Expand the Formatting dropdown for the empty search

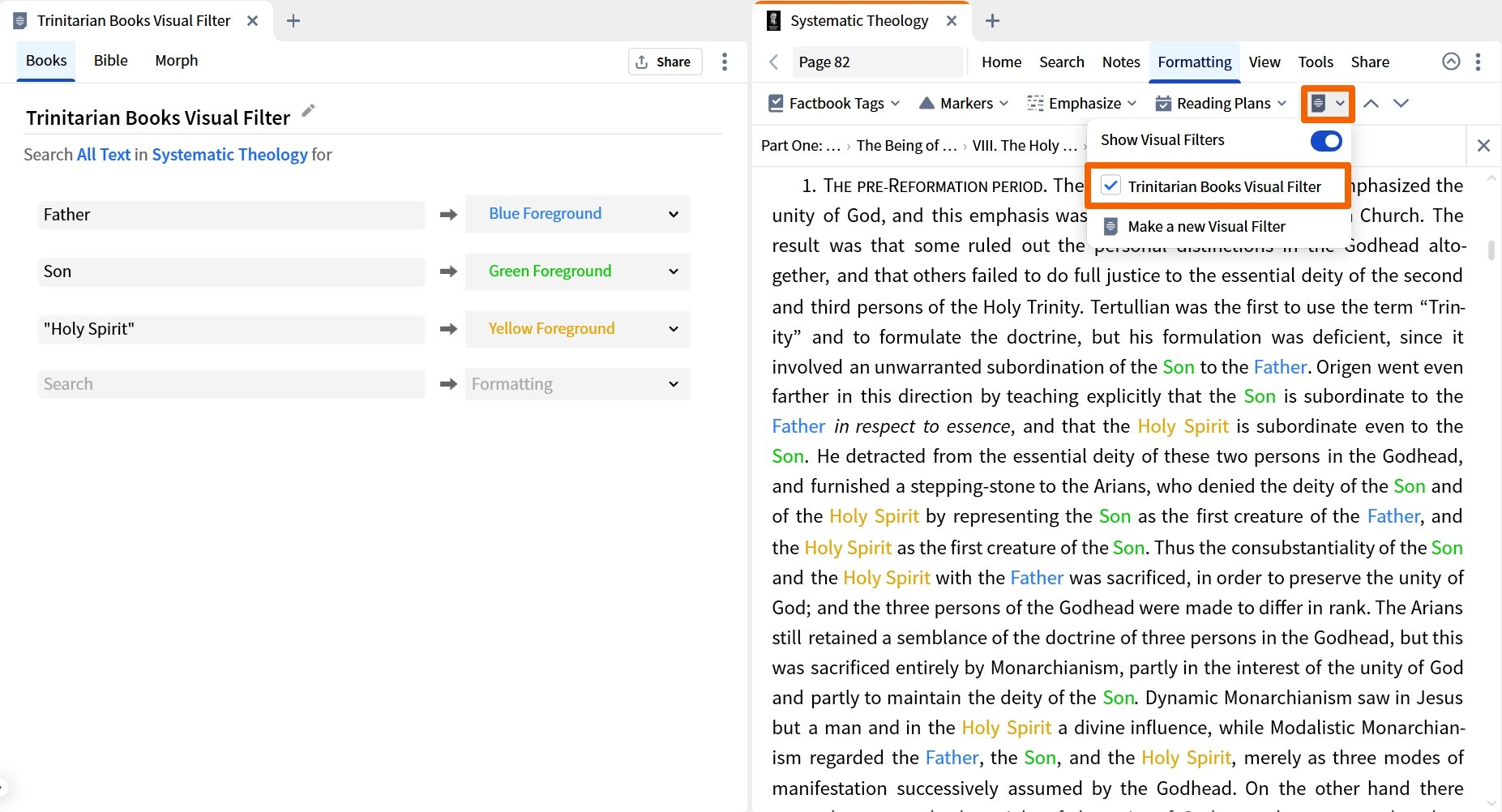pyautogui.click(x=576, y=383)
